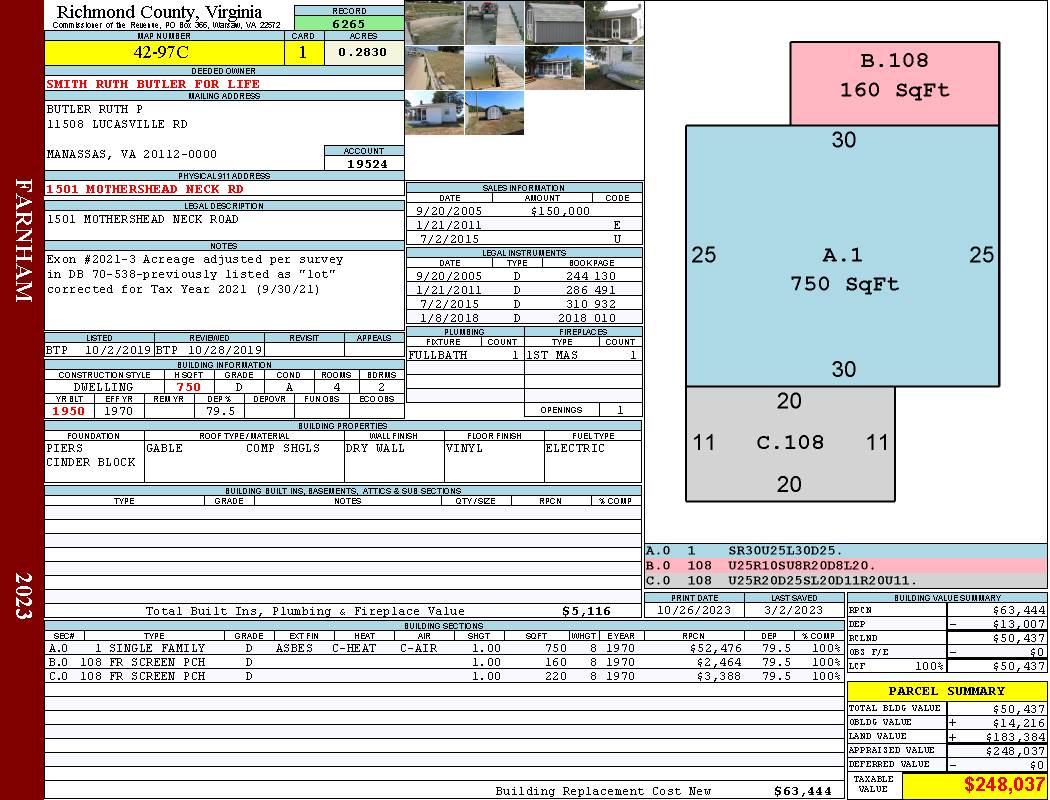Open the gray storage shed close-up photo

(x=554, y=23)
